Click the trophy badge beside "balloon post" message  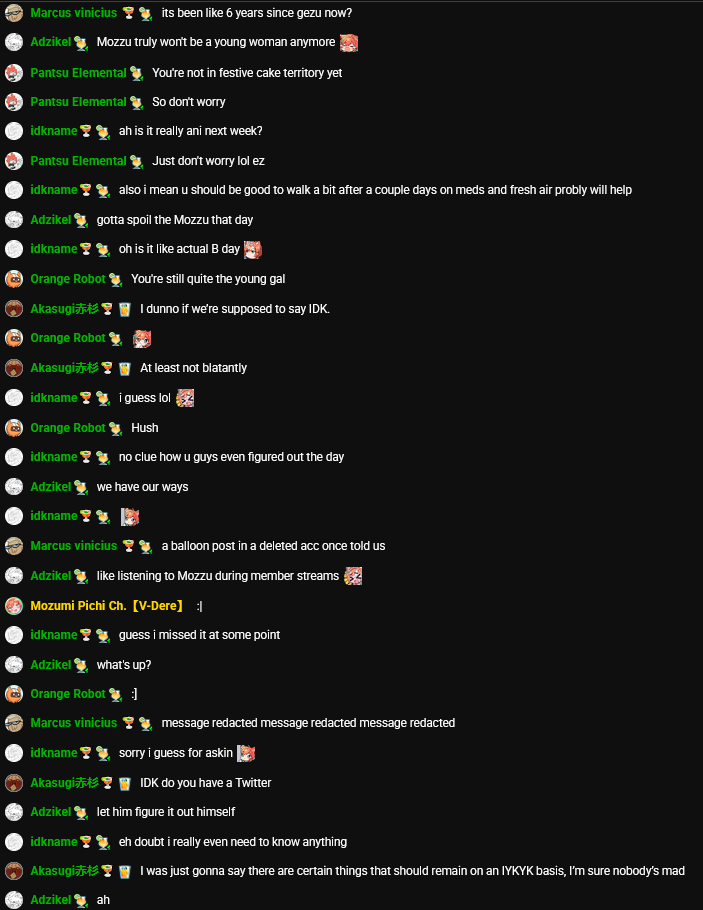click(129, 546)
